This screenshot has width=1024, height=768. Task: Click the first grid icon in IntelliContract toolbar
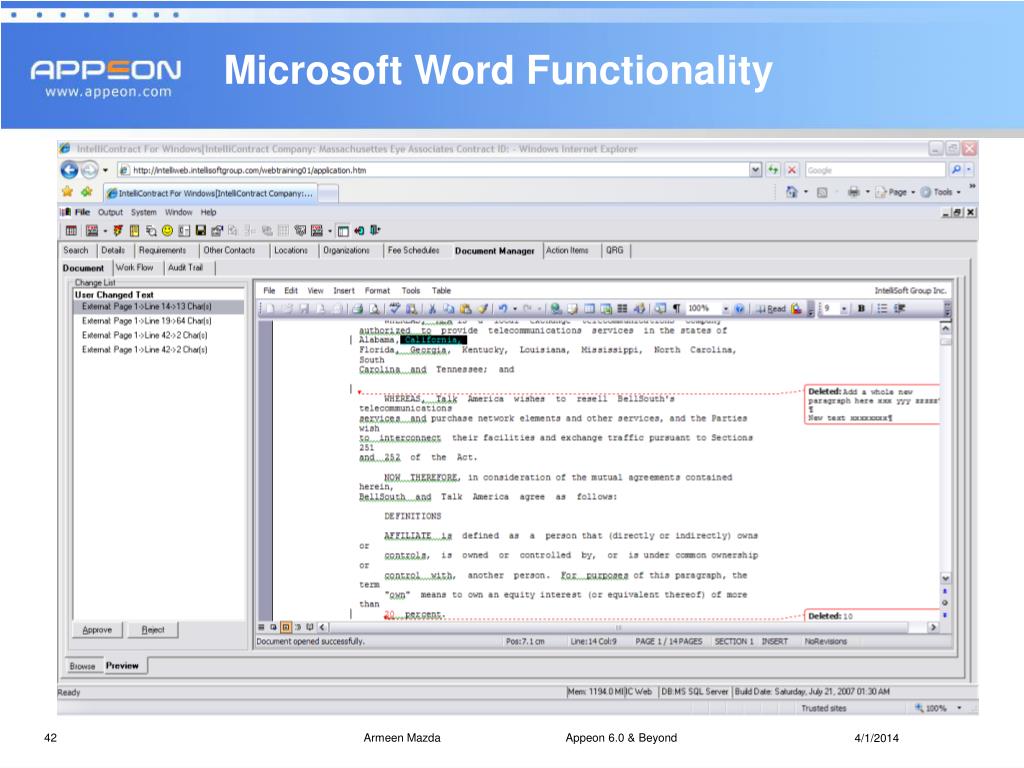tap(71, 231)
